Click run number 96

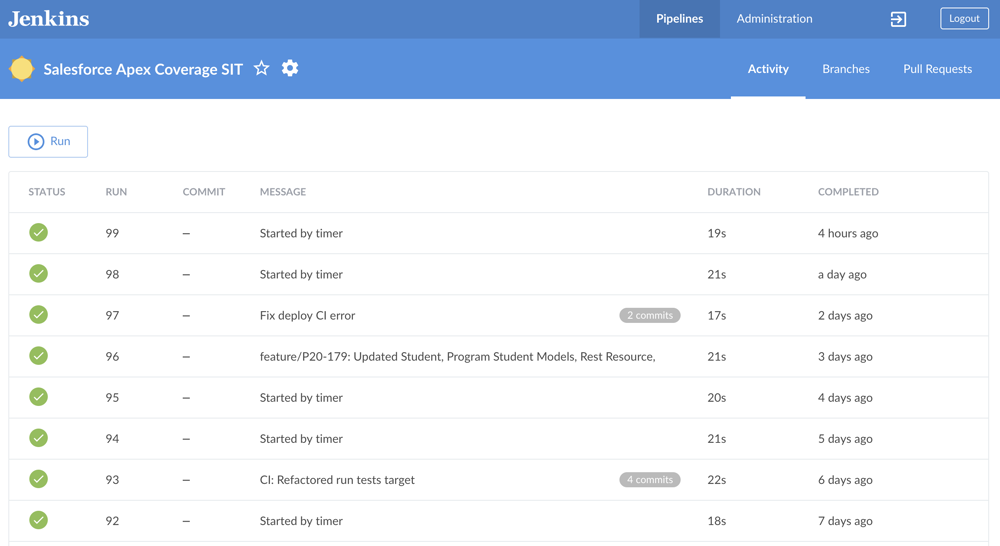tap(112, 357)
